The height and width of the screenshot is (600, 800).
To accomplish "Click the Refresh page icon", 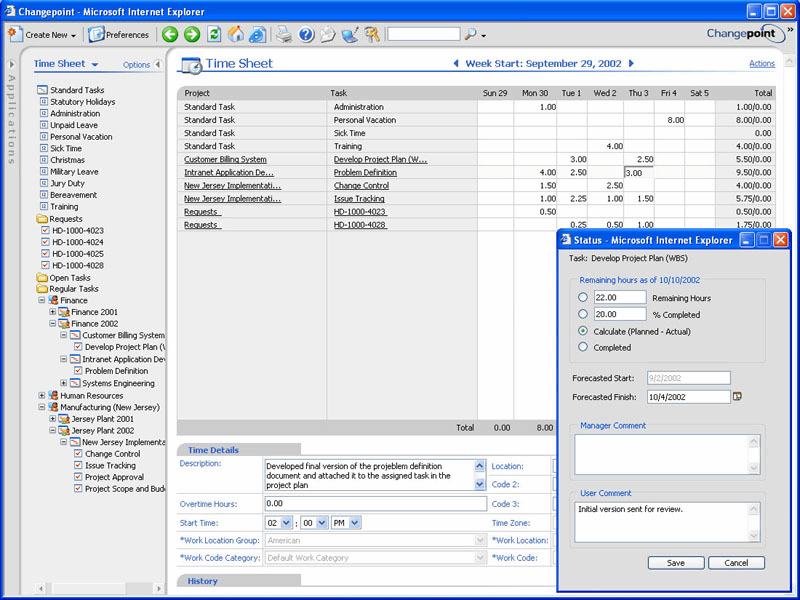I will tap(214, 35).
